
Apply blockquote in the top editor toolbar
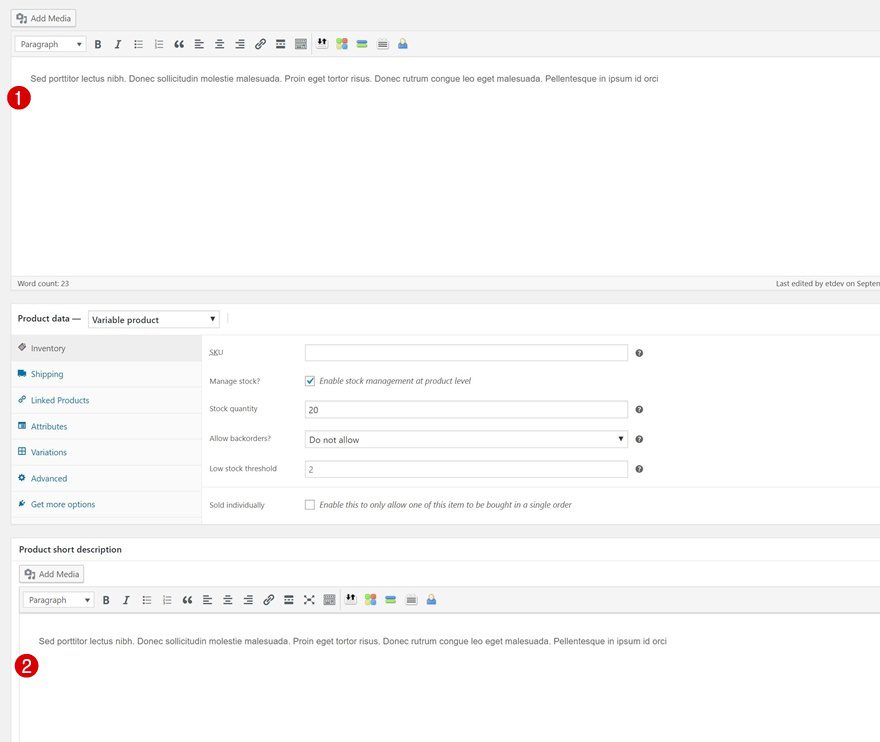[x=179, y=44]
